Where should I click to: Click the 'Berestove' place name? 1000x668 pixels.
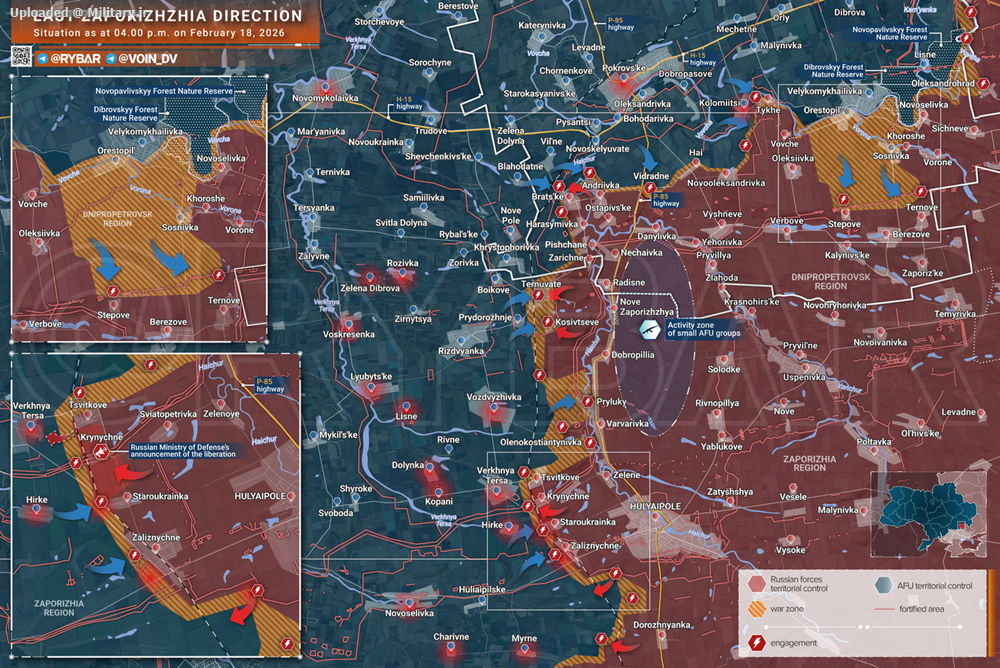(458, 6)
